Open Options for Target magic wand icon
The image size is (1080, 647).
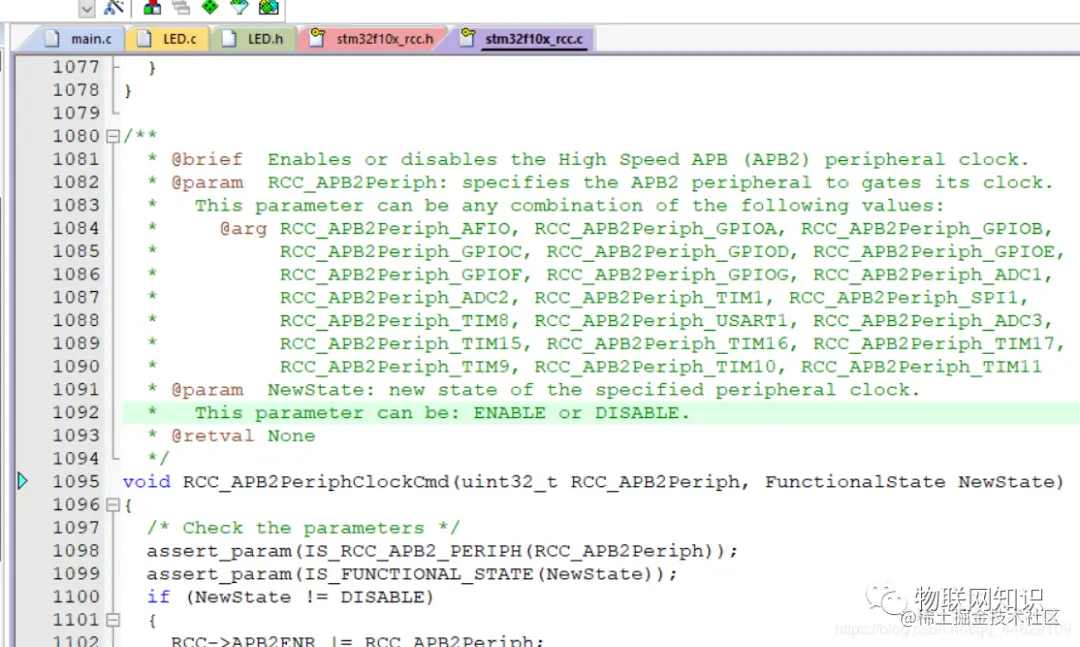tap(114, 8)
